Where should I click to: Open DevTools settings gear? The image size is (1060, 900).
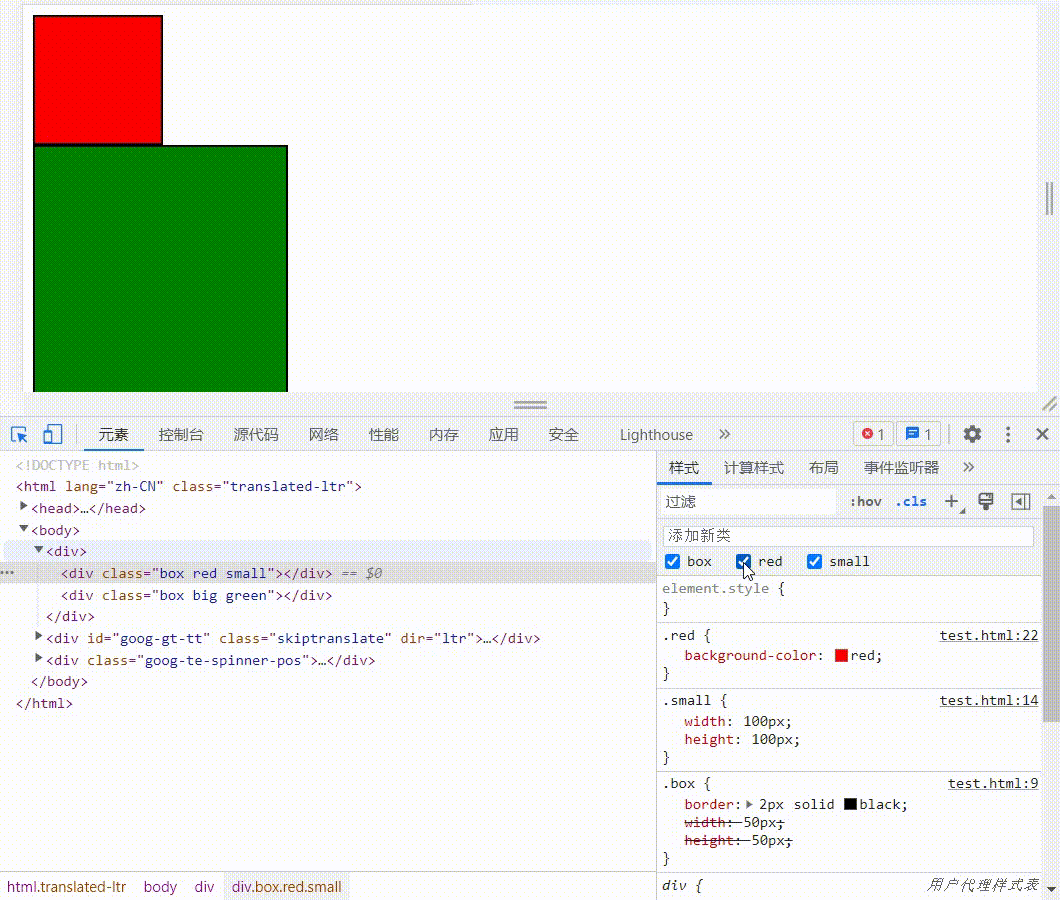coord(972,434)
